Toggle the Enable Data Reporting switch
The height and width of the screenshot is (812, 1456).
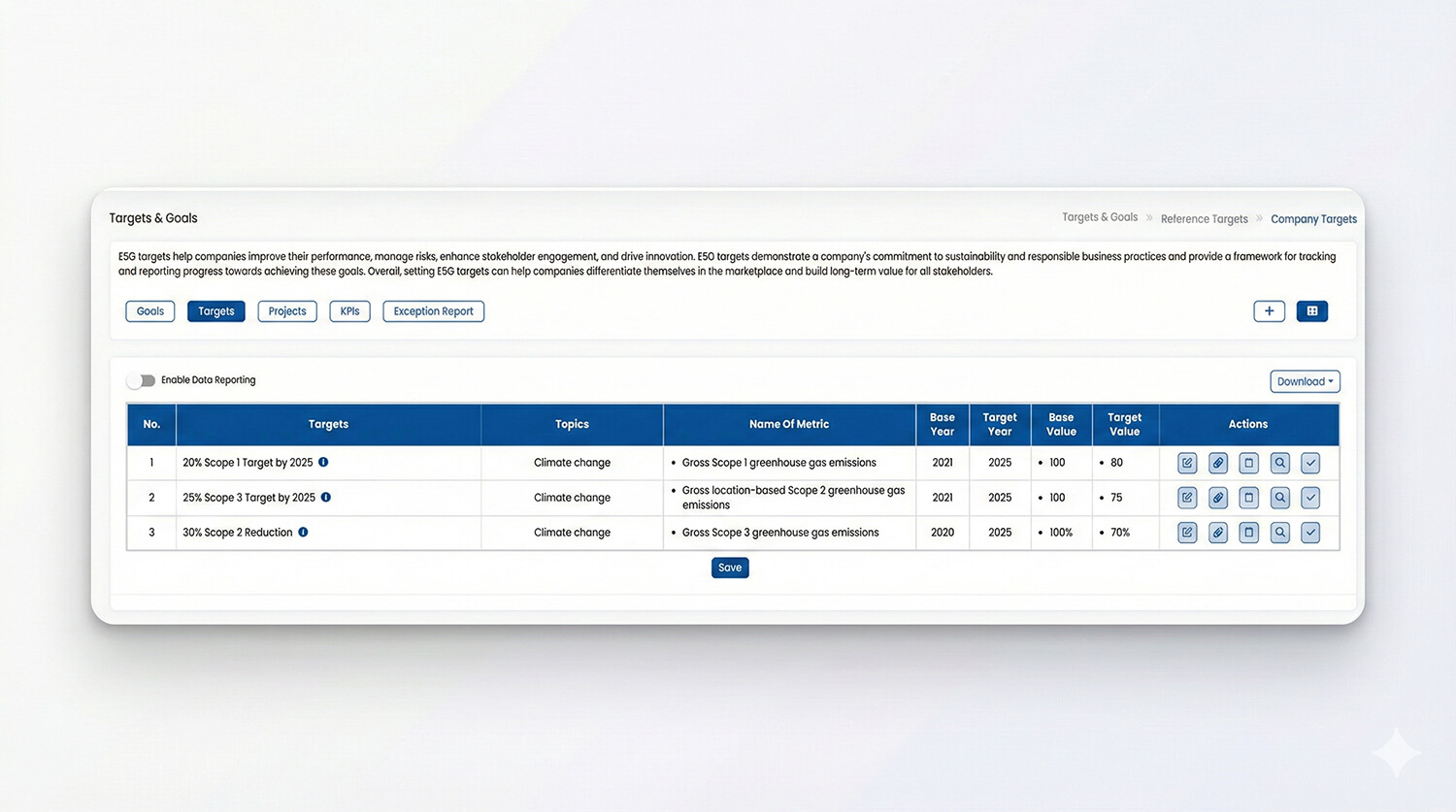[x=142, y=380]
